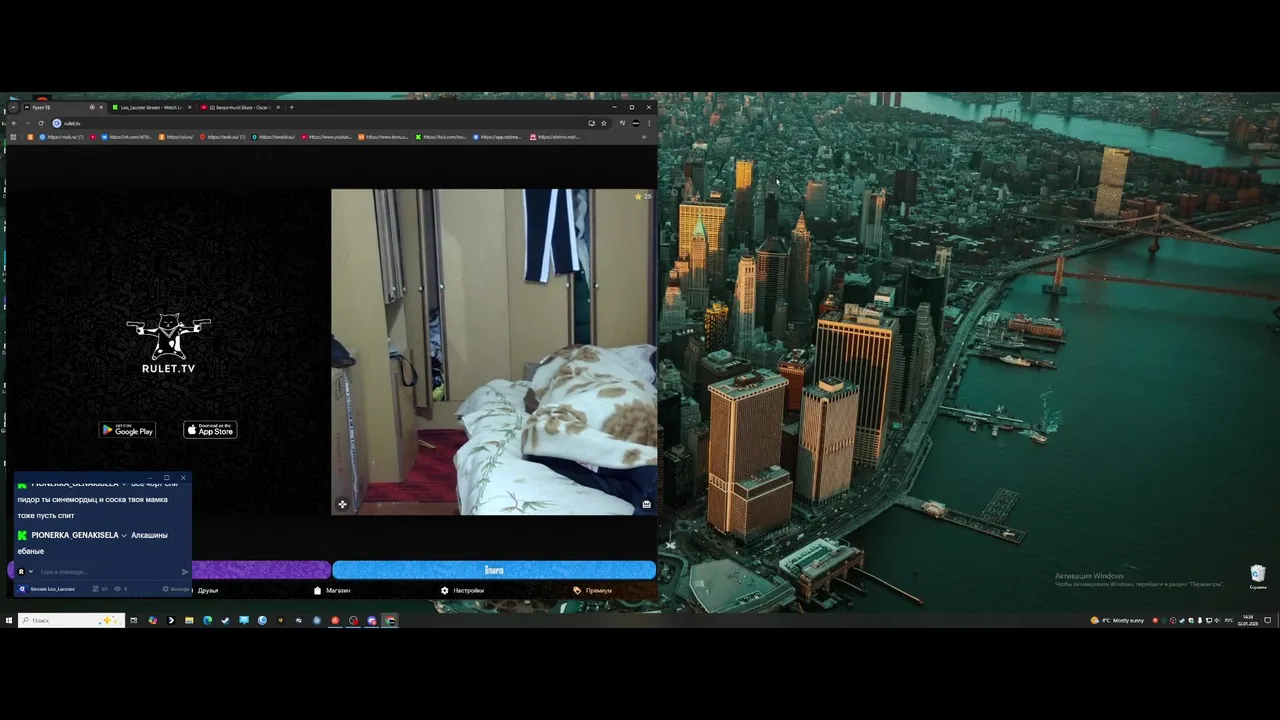The image size is (1280, 720).
Task: Click the browser back arrow
Action: pos(14,123)
